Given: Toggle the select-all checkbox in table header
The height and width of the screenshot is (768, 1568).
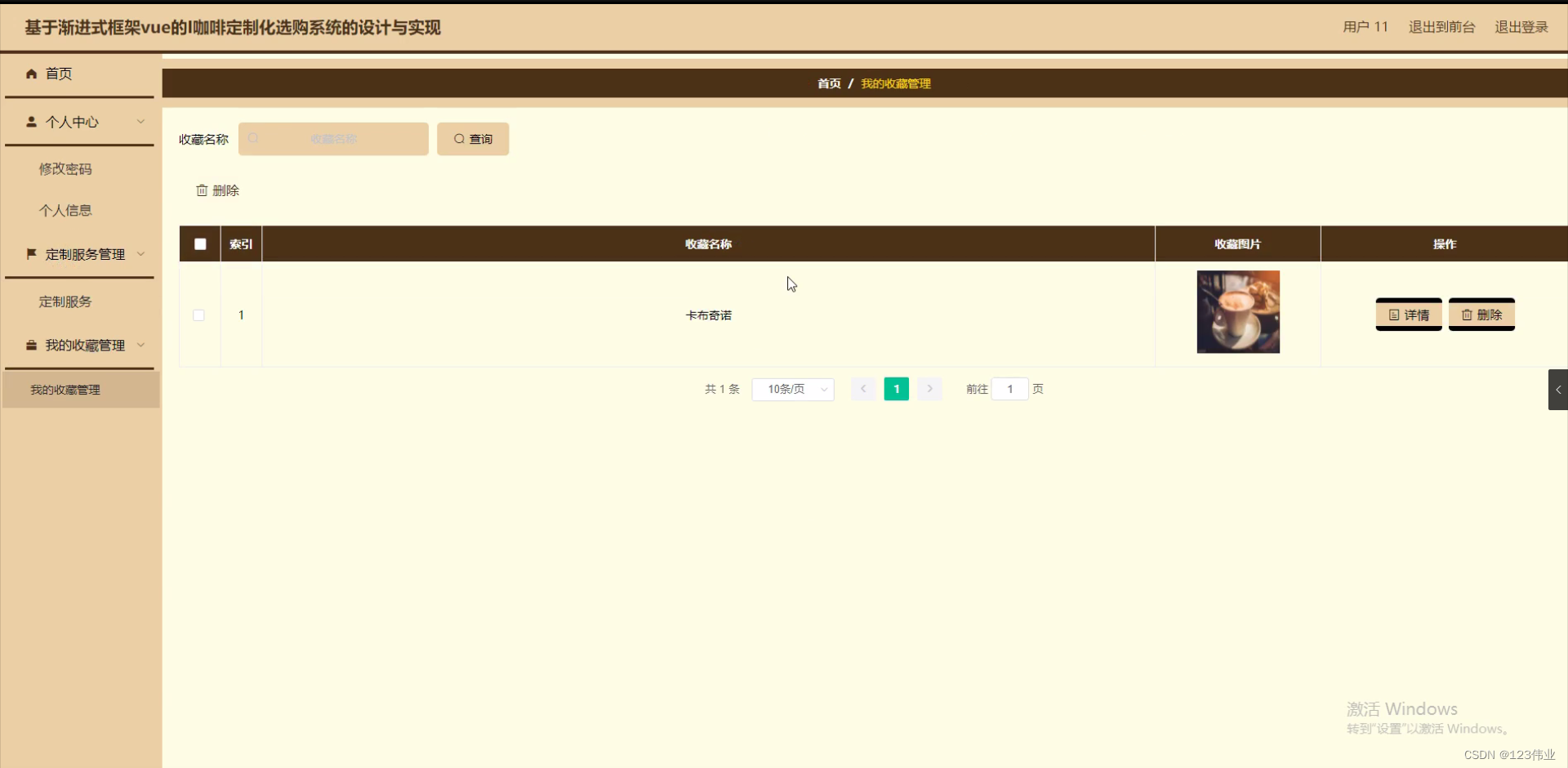Looking at the screenshot, I should pyautogui.click(x=199, y=243).
